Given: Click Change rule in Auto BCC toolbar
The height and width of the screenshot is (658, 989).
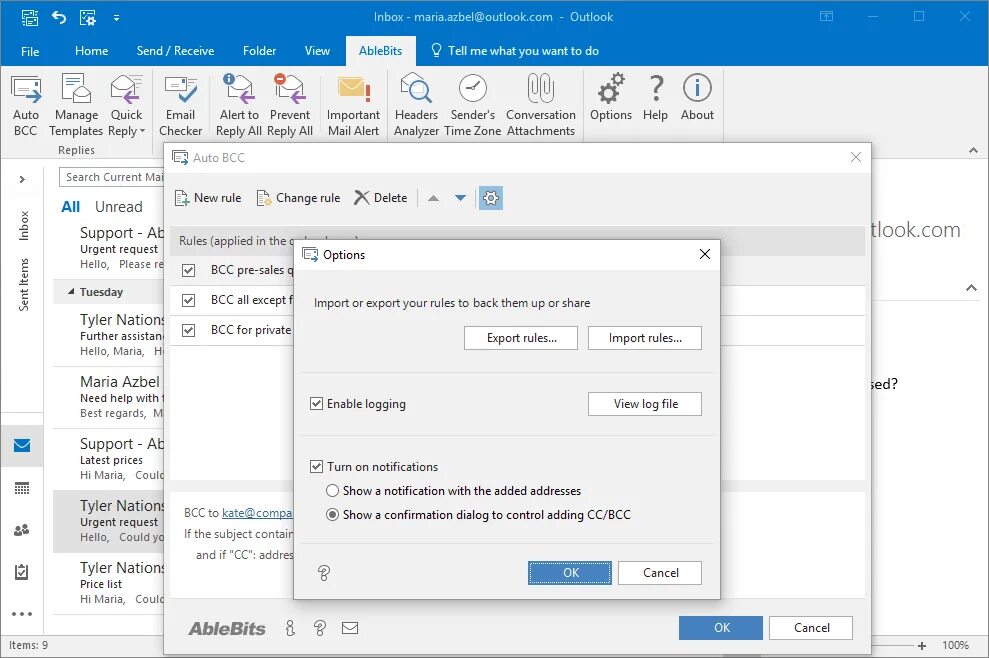Looking at the screenshot, I should pos(298,198).
